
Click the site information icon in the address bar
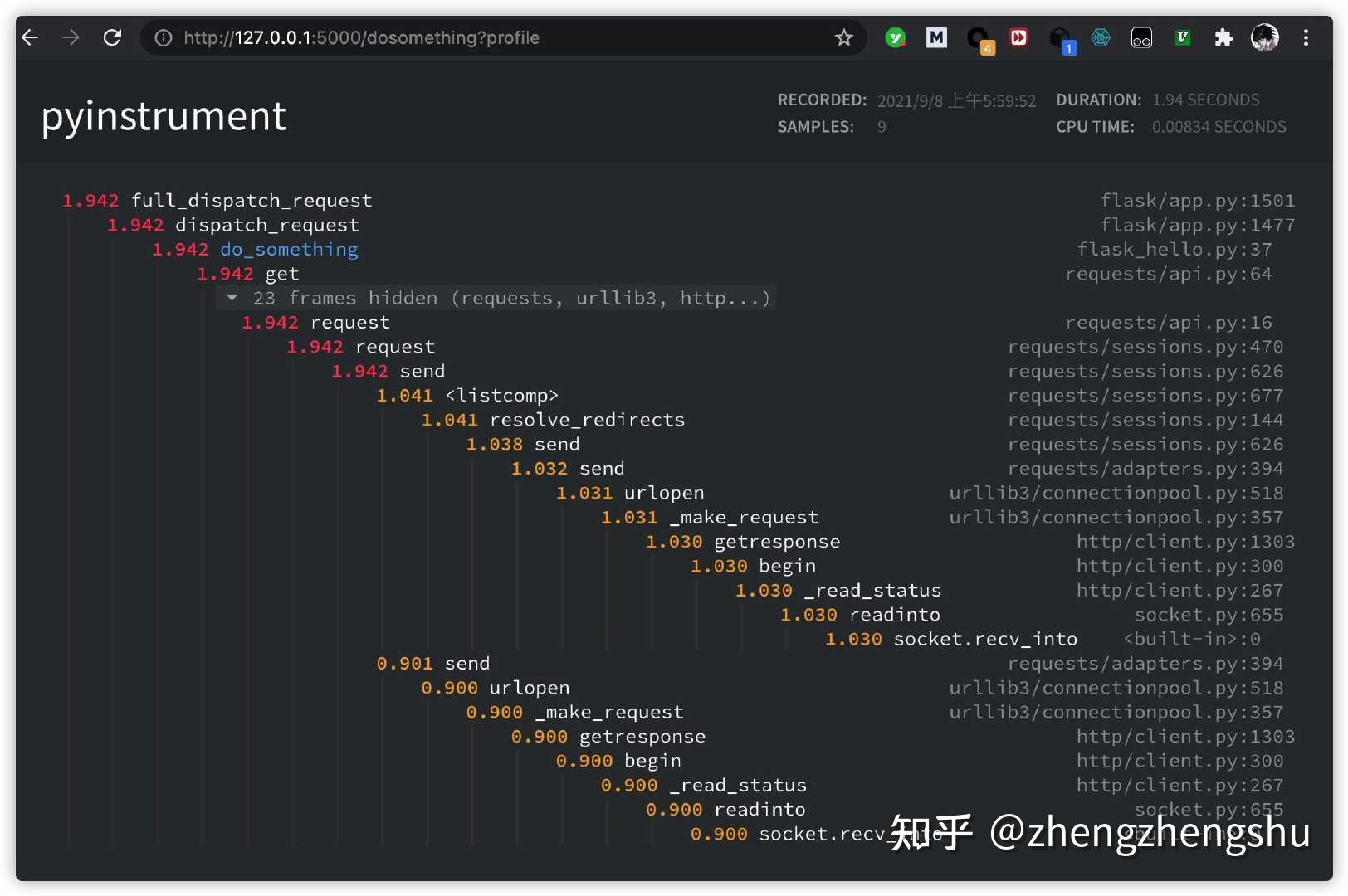click(163, 37)
